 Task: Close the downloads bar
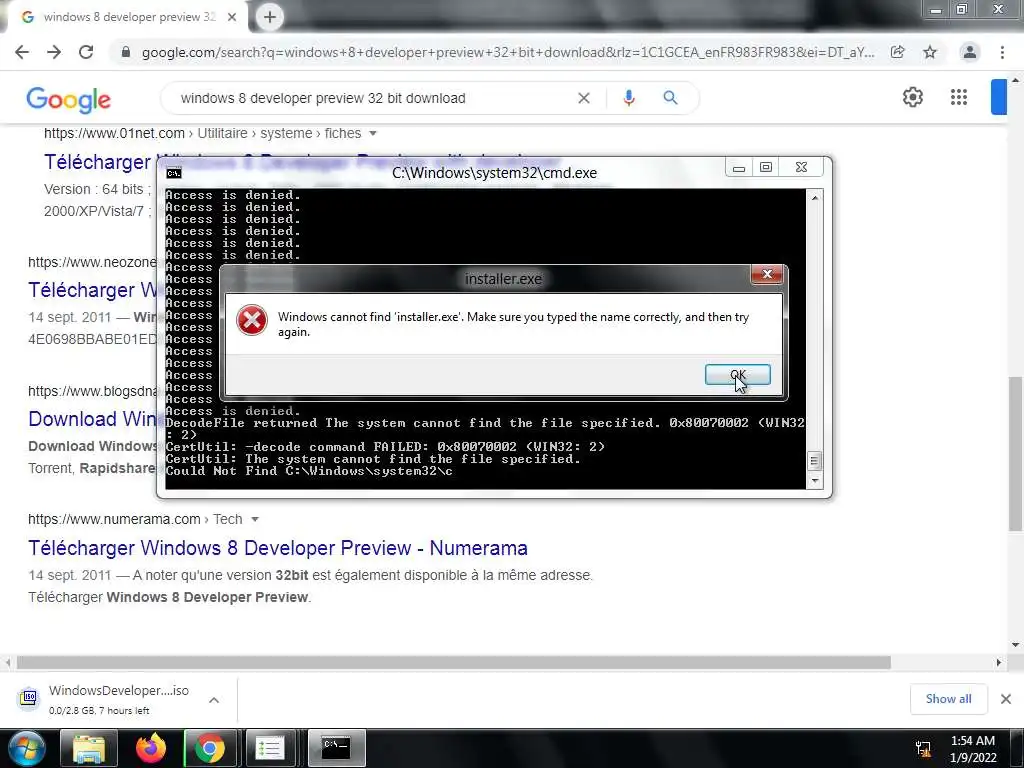[x=1006, y=699]
